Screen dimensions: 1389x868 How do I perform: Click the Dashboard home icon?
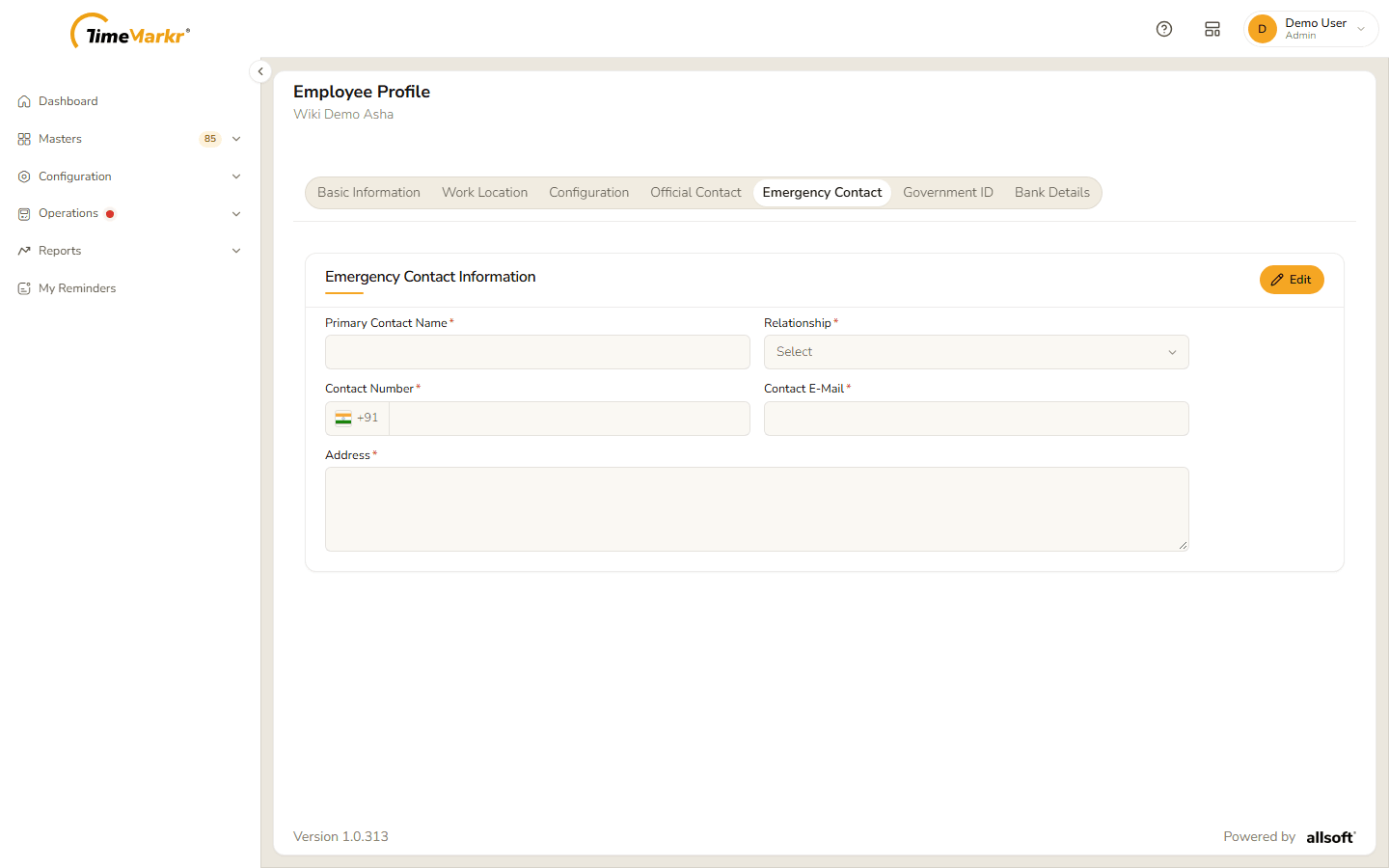click(24, 101)
